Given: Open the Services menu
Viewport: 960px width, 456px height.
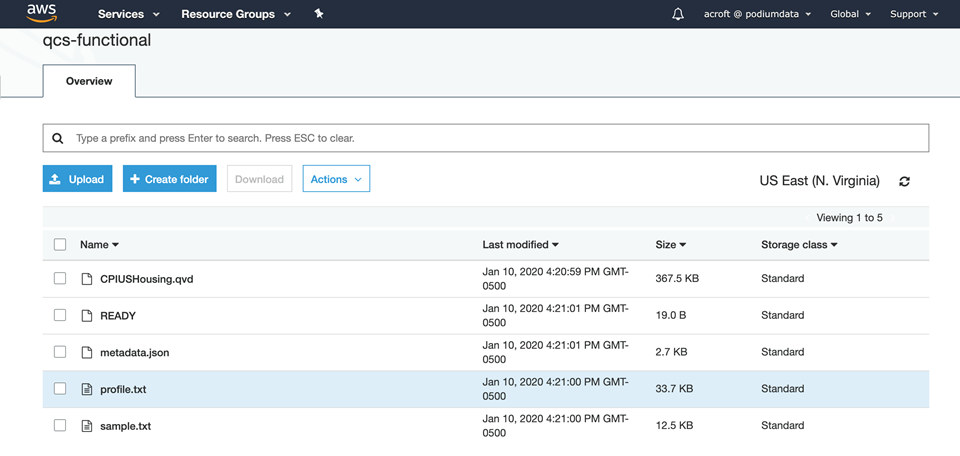Looking at the screenshot, I should pyautogui.click(x=128, y=14).
